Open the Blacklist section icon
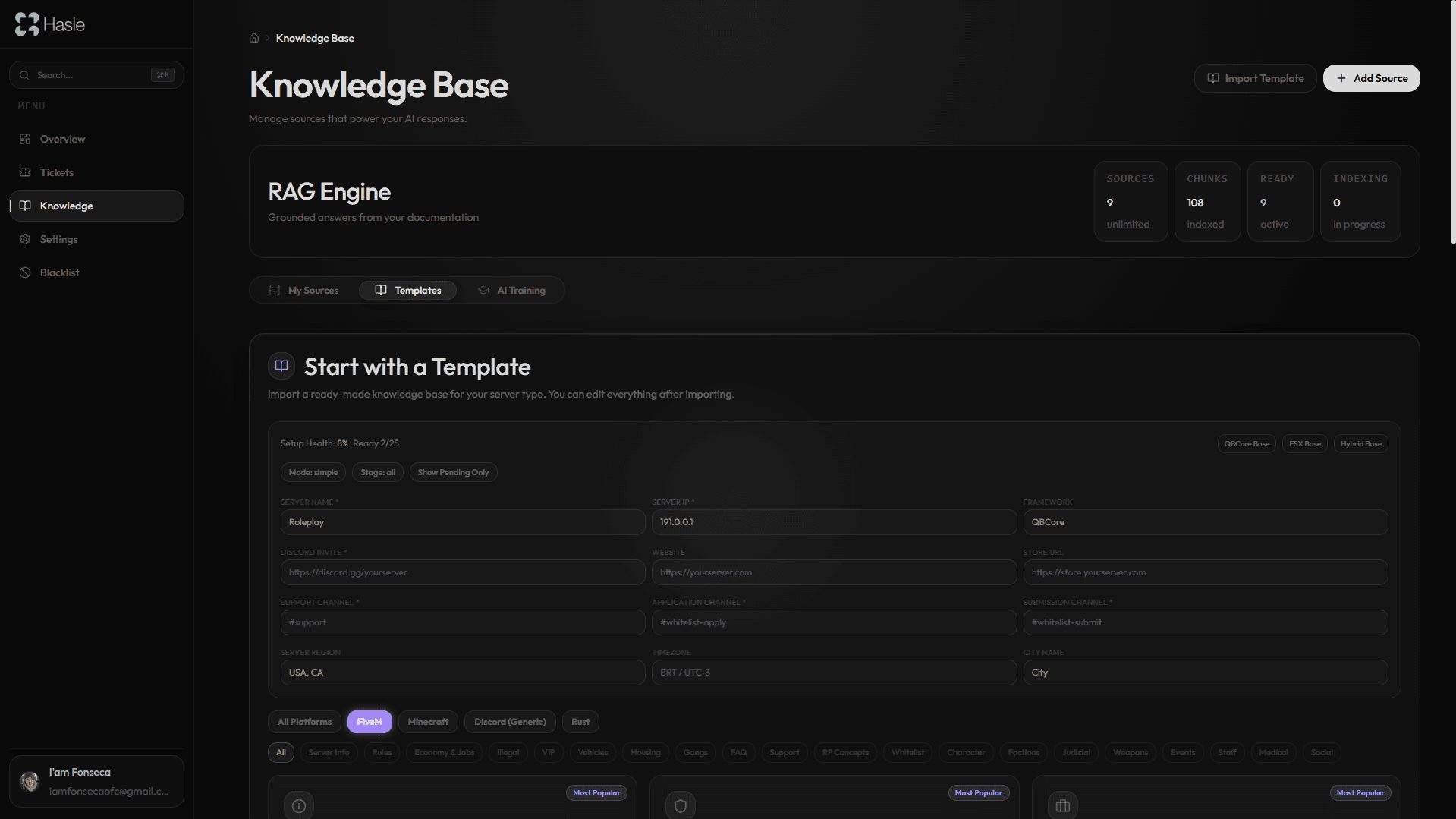This screenshot has width=1456, height=819. [x=24, y=272]
